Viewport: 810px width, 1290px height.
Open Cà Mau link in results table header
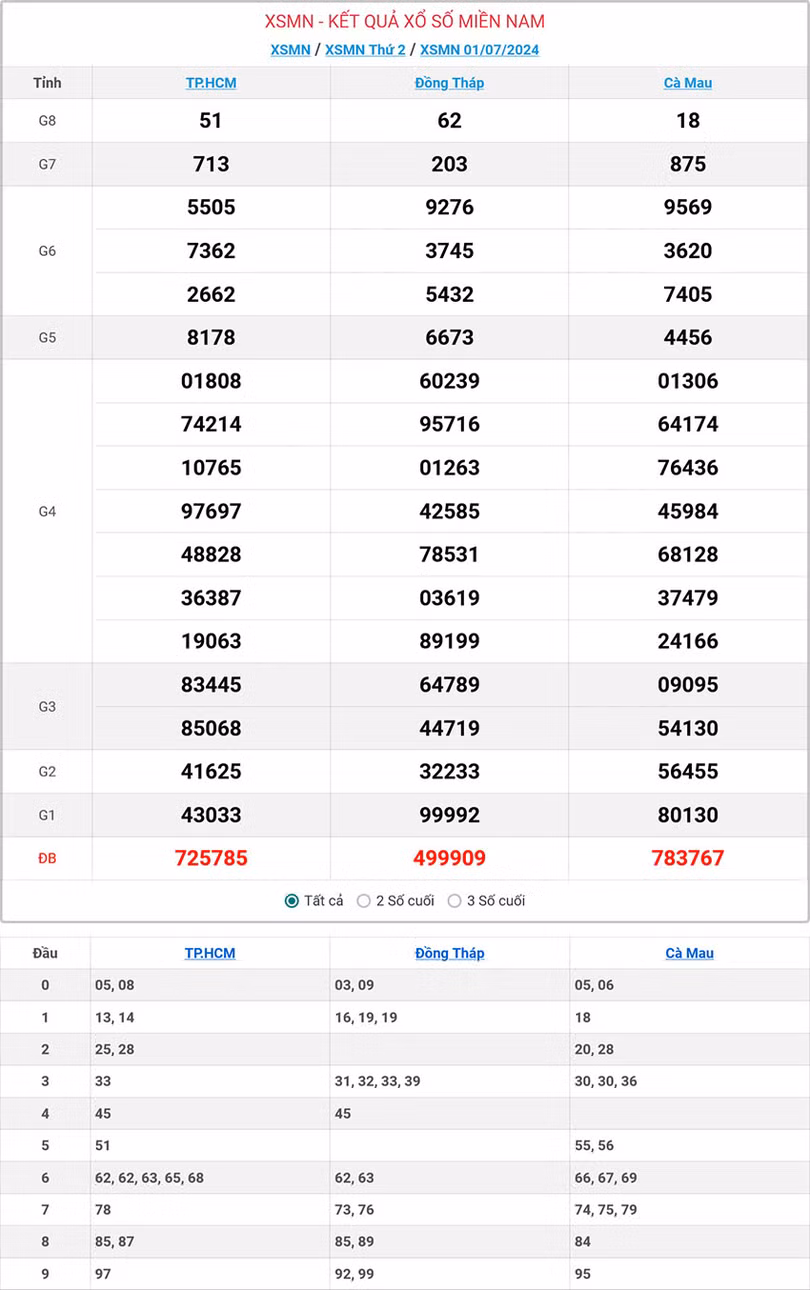688,83
